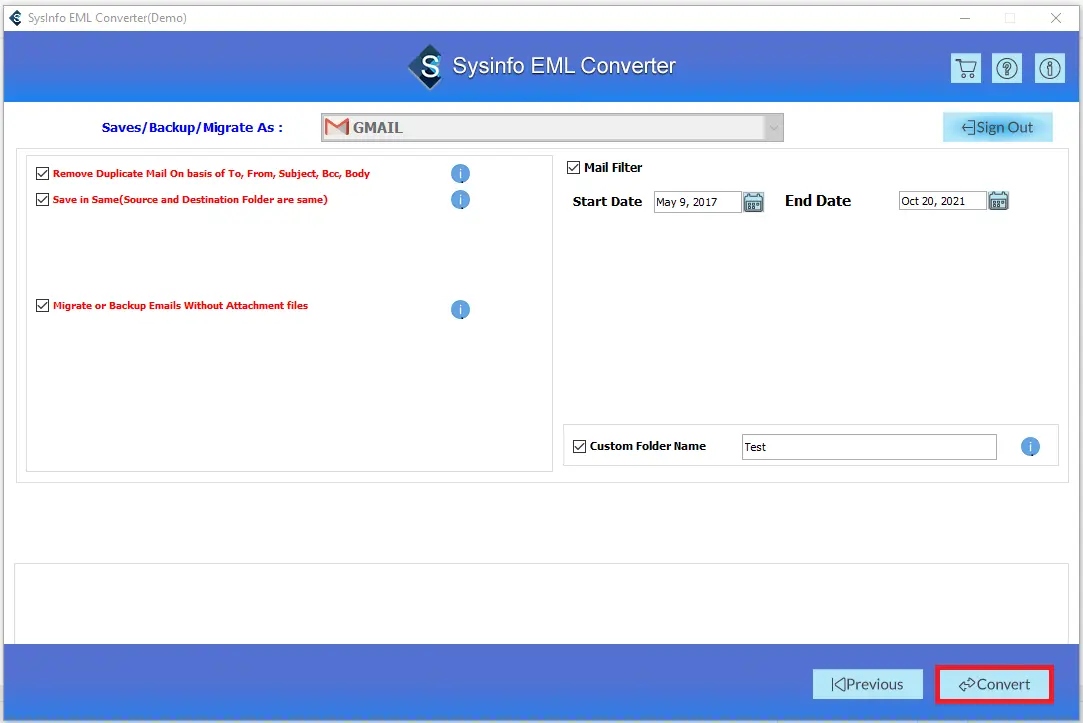Click the Start Date label

pos(607,202)
